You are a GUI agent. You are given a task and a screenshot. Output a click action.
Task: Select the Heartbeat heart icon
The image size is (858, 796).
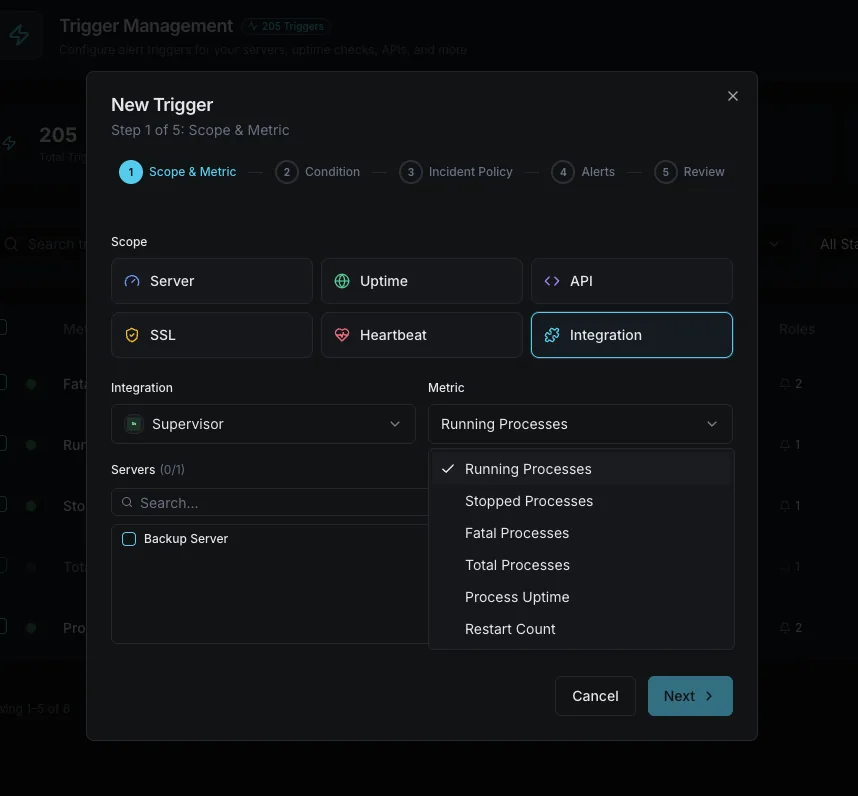342,335
